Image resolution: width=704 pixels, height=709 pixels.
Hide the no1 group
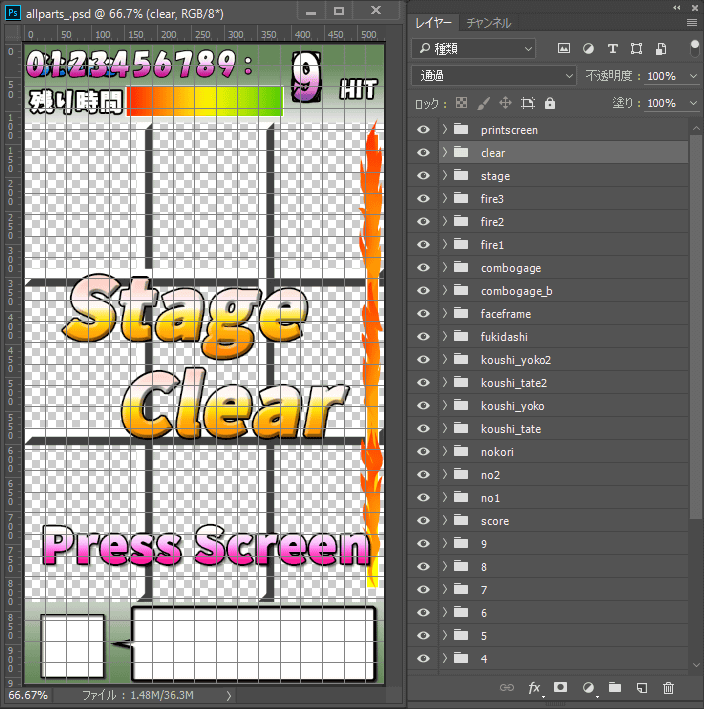pos(423,497)
